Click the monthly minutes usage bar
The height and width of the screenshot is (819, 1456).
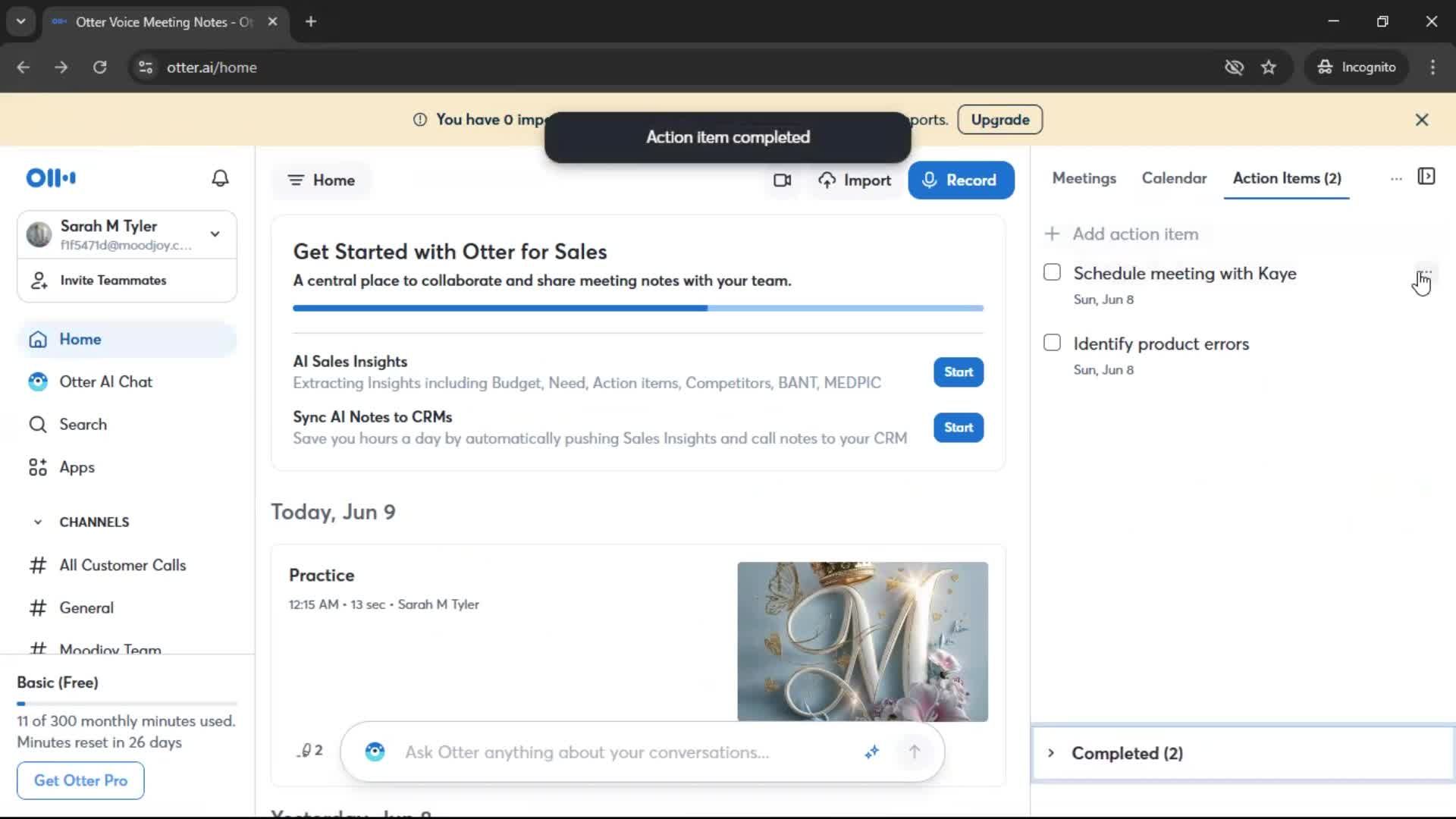tap(127, 704)
